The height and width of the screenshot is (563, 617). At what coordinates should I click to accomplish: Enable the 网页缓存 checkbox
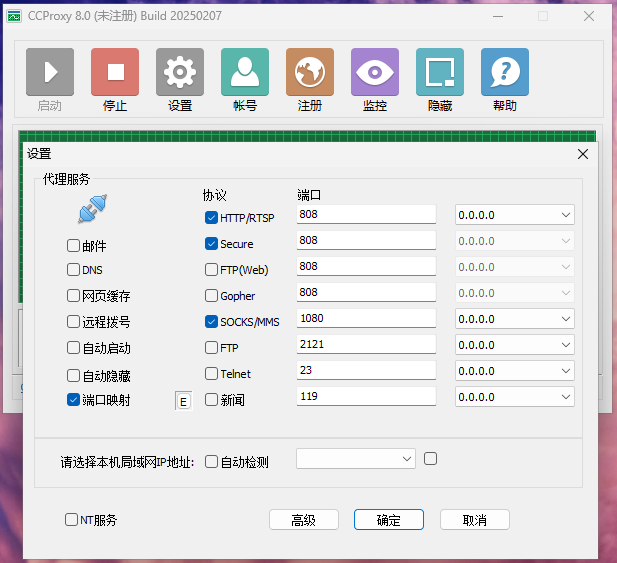pyautogui.click(x=73, y=295)
